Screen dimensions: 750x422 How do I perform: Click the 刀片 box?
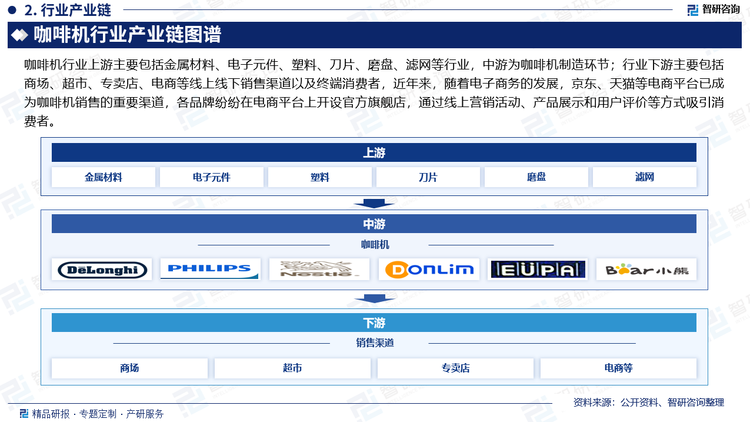[428, 177]
